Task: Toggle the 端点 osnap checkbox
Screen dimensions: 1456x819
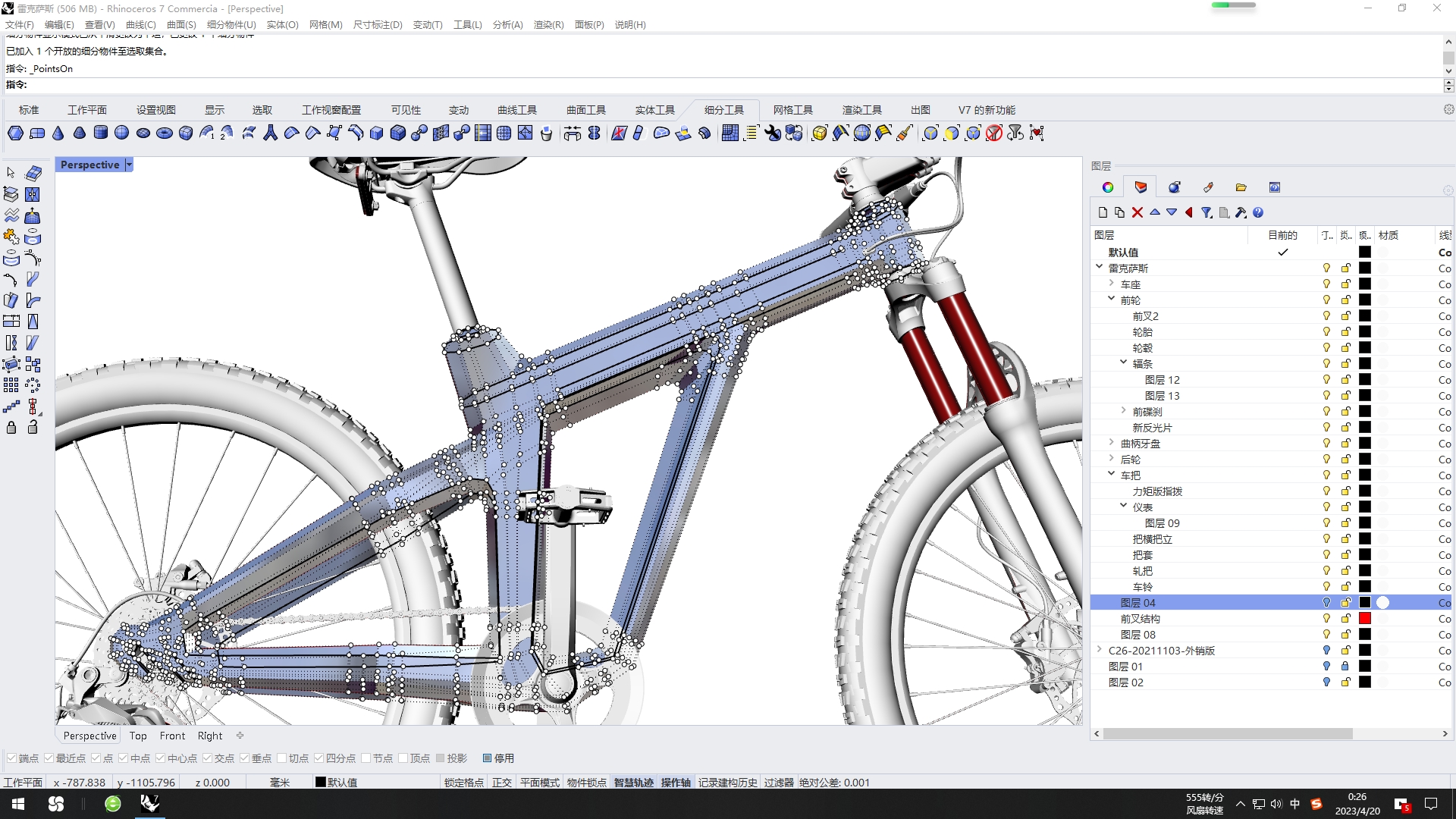Action: coord(12,758)
